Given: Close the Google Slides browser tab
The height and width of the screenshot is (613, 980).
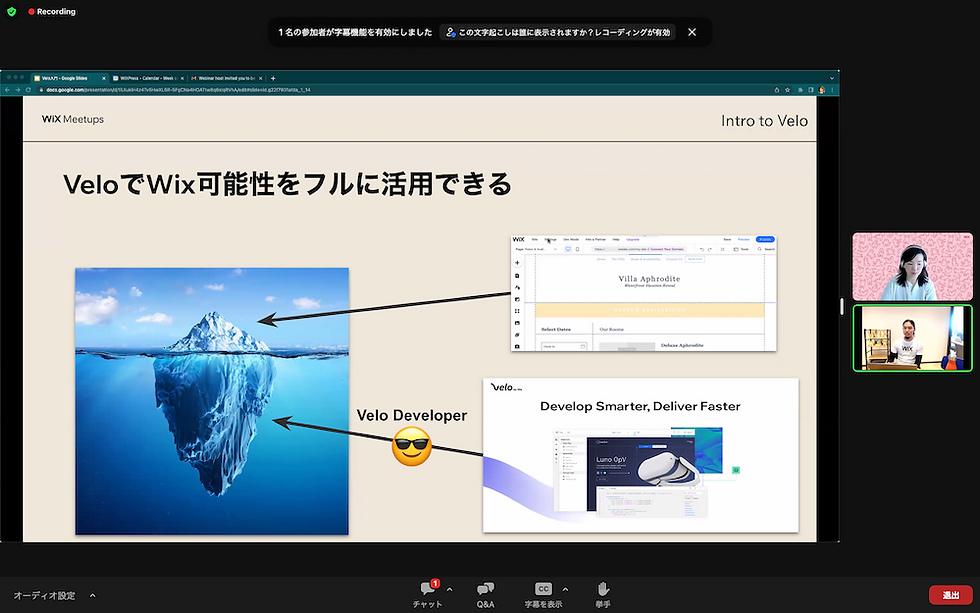Looking at the screenshot, I should (x=104, y=78).
